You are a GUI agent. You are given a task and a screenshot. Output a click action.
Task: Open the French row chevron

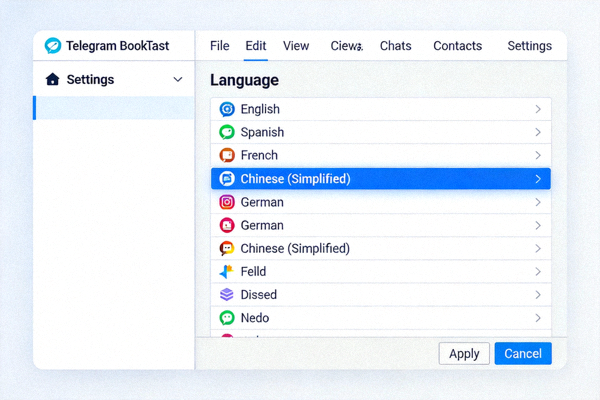point(538,155)
